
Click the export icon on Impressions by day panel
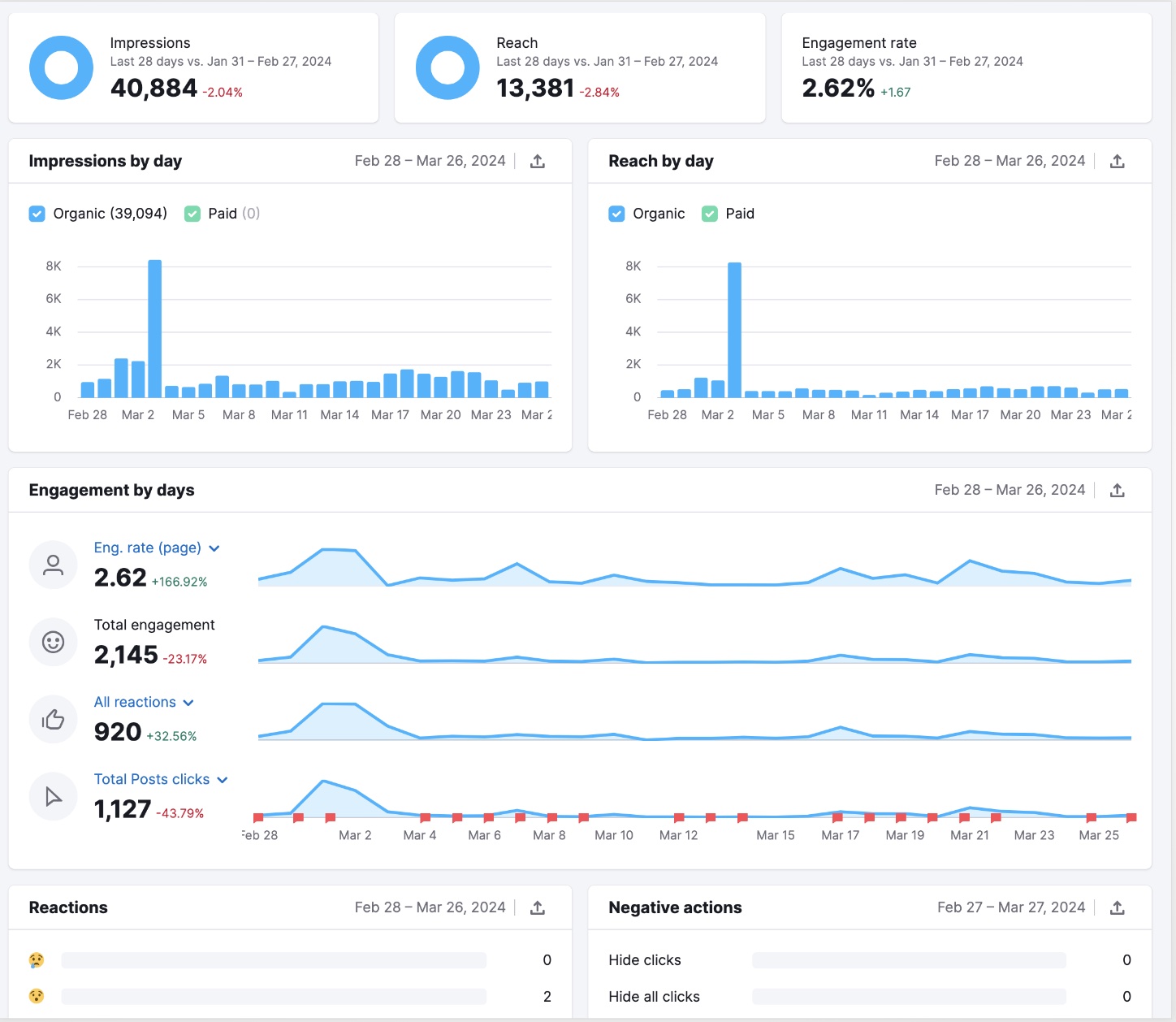[x=538, y=161]
